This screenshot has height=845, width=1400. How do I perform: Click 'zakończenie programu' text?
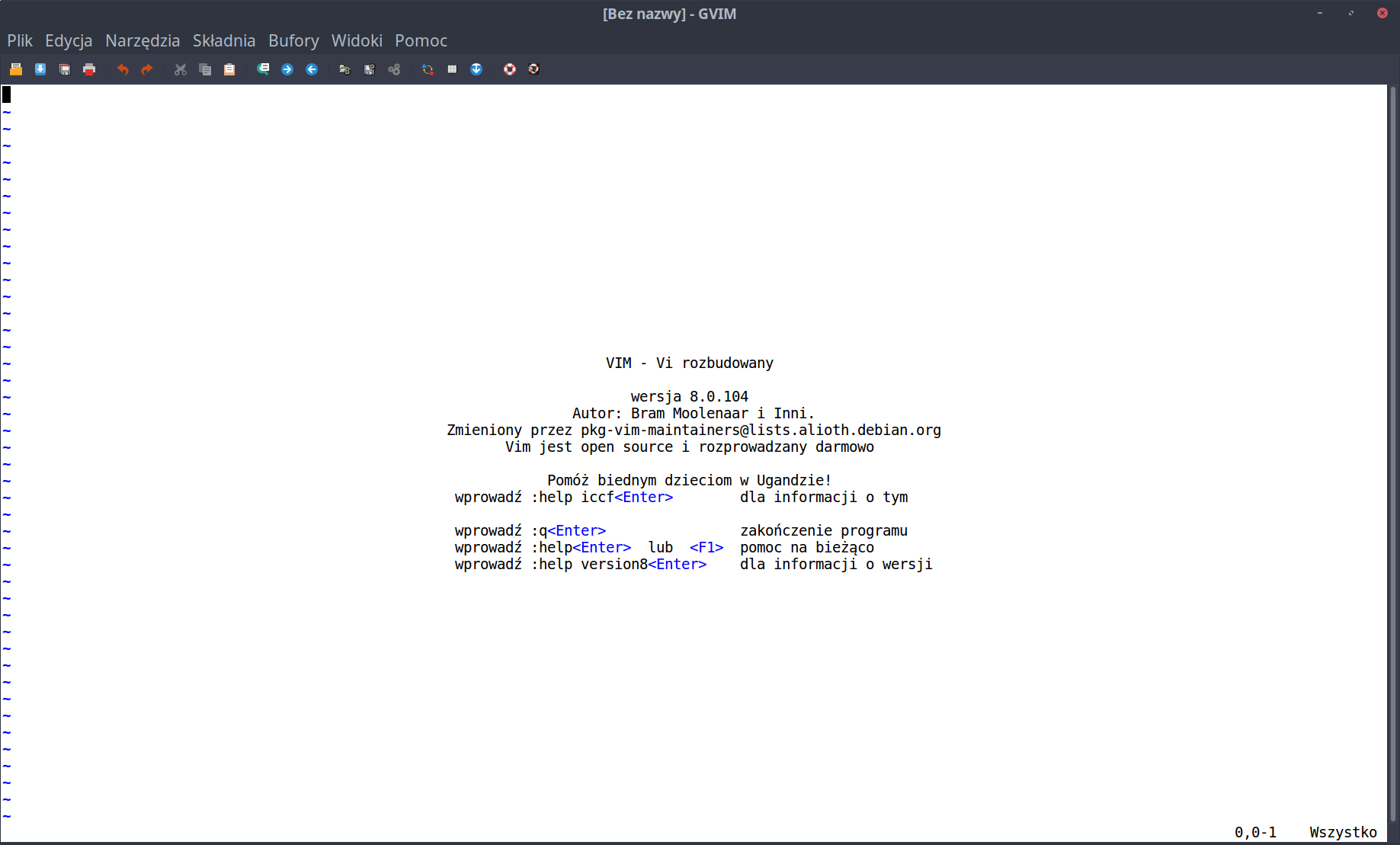pyautogui.click(x=824, y=530)
